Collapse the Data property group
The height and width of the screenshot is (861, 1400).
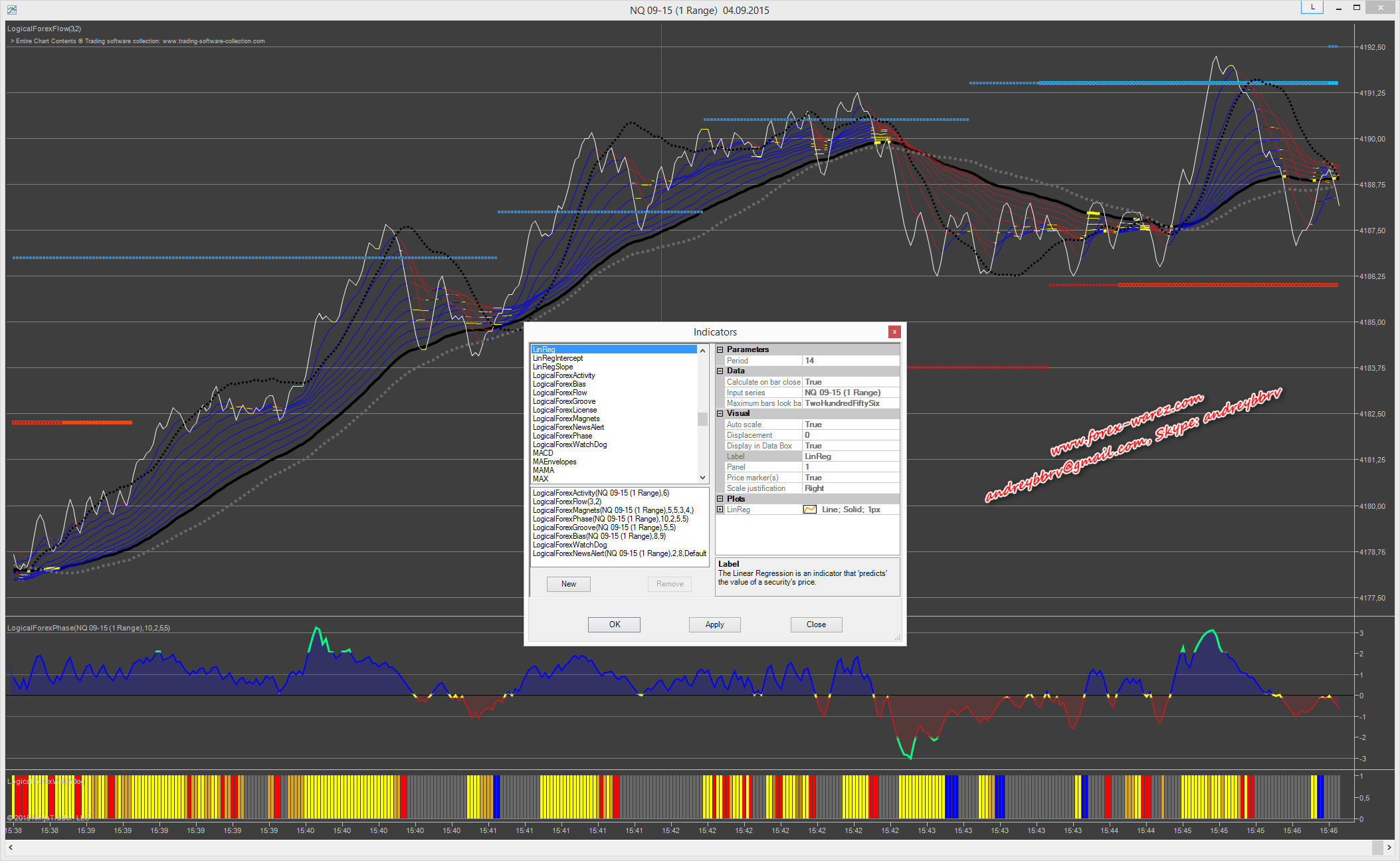[720, 371]
